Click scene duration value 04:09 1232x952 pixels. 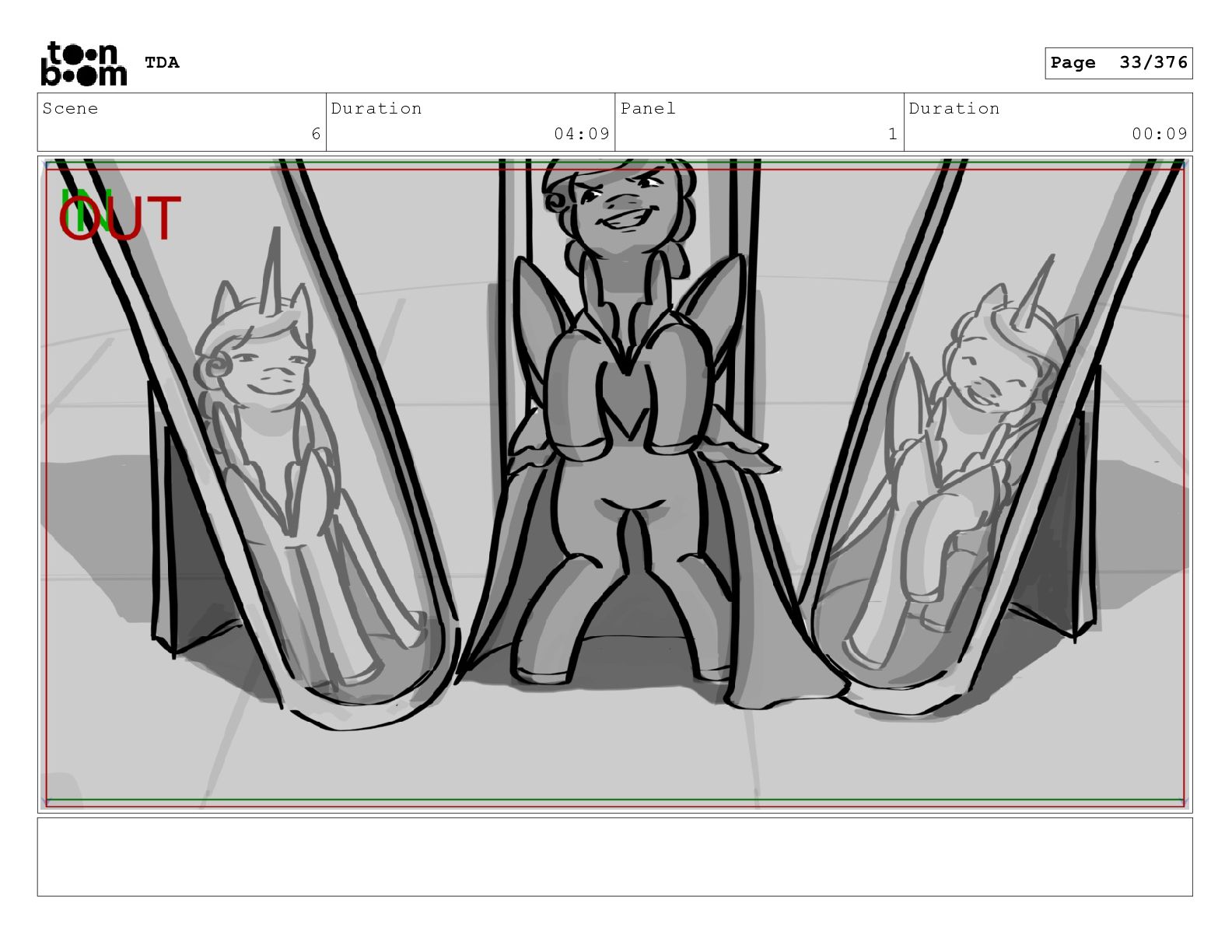click(582, 134)
